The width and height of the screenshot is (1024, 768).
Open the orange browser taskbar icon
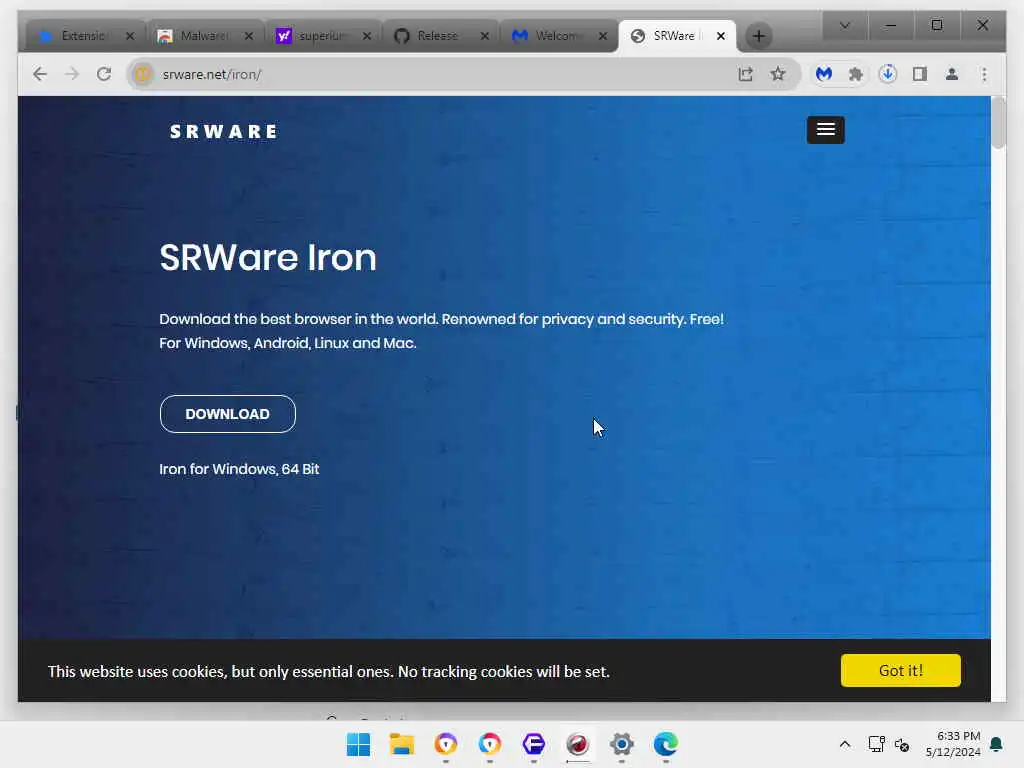tap(446, 744)
